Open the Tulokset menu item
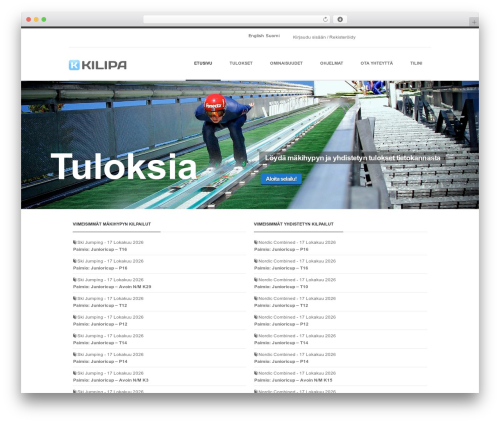Viewport: 500px width, 423px height. [241, 63]
